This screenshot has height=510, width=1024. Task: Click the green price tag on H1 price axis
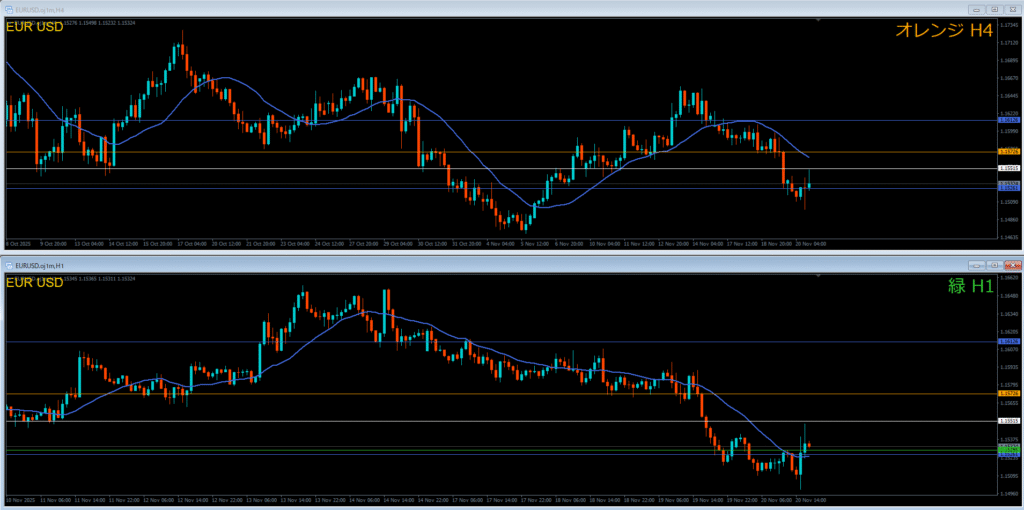click(1009, 447)
